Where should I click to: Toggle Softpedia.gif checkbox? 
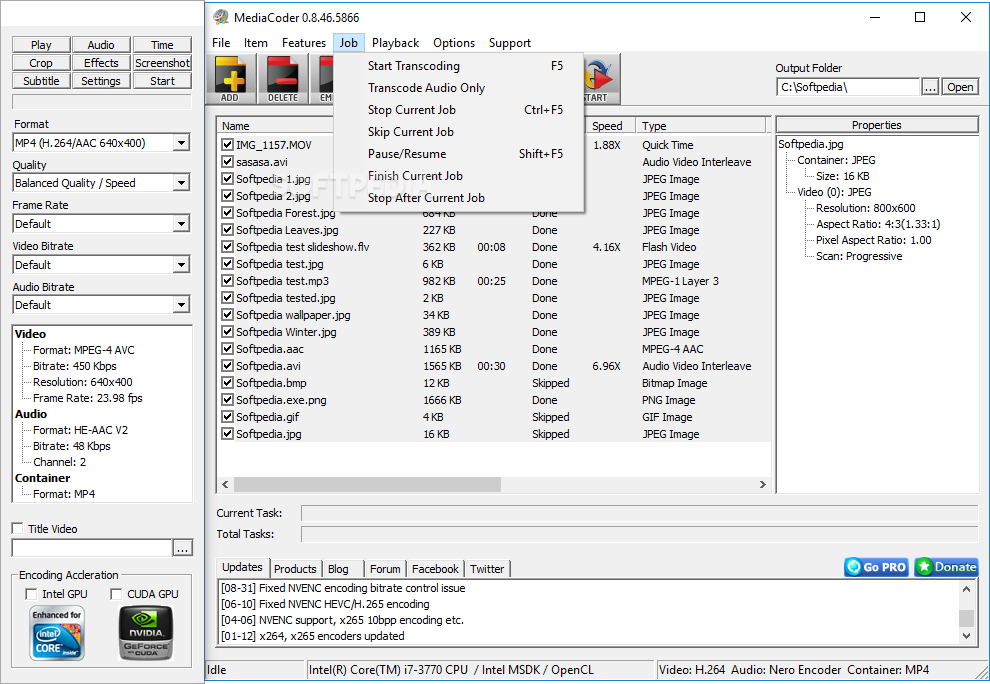(227, 417)
